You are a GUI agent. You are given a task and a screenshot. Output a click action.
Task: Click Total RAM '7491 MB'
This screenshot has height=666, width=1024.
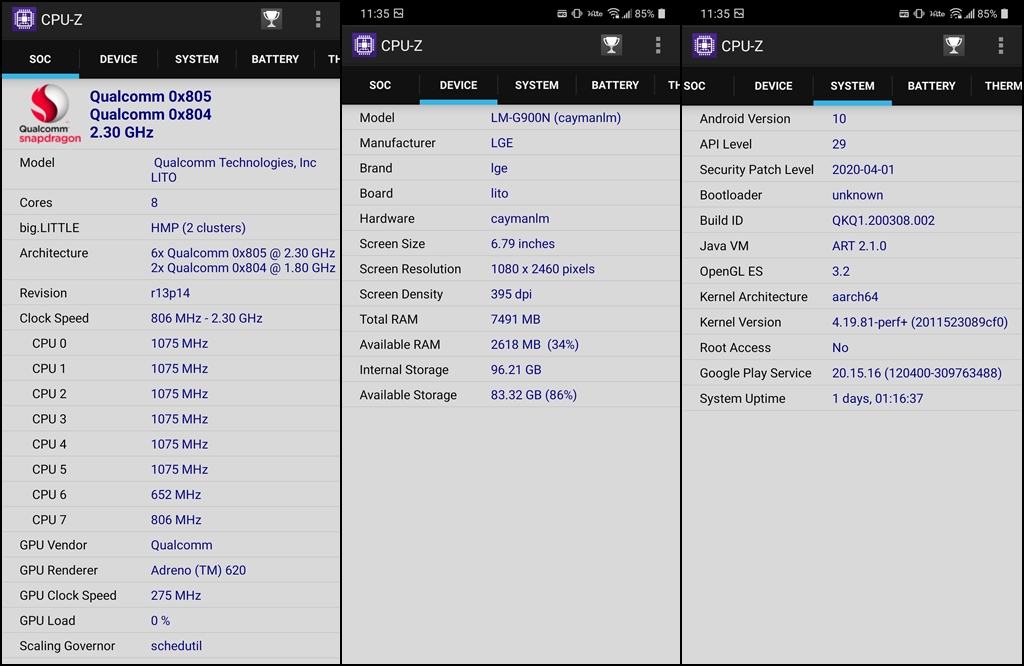click(515, 319)
